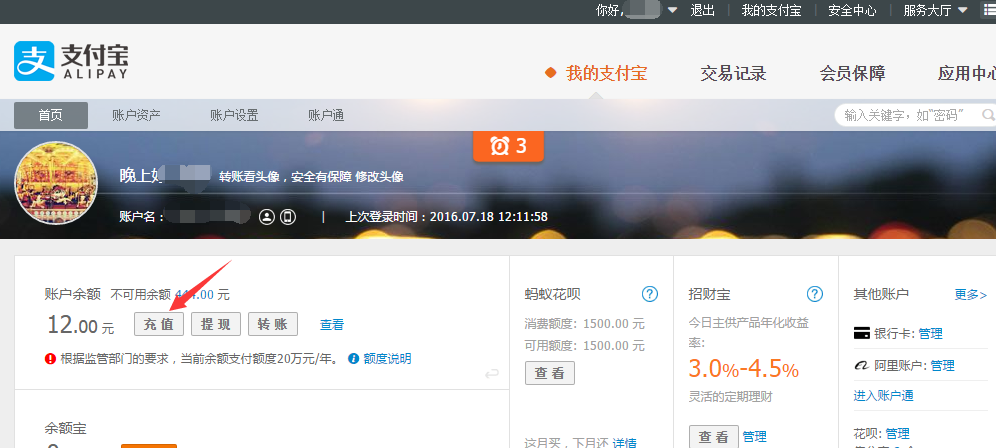Open 额度说明 link

point(387,358)
